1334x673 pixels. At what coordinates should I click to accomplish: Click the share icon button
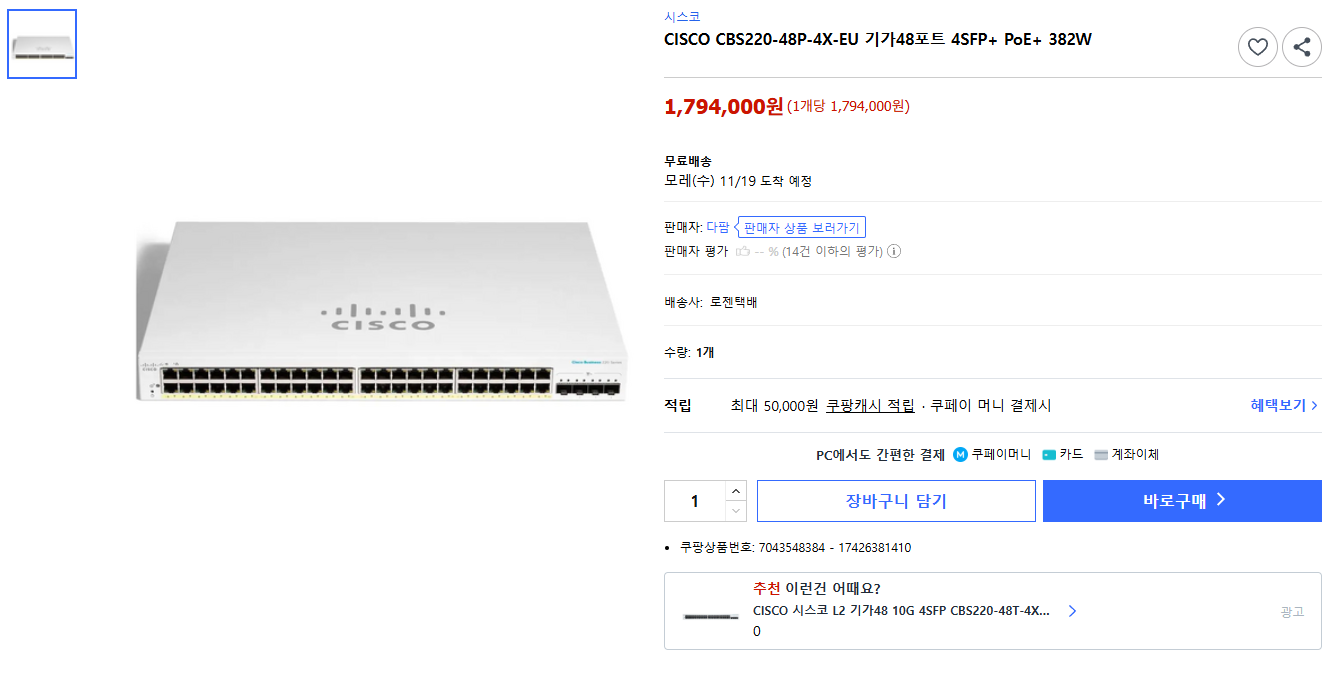(1302, 47)
